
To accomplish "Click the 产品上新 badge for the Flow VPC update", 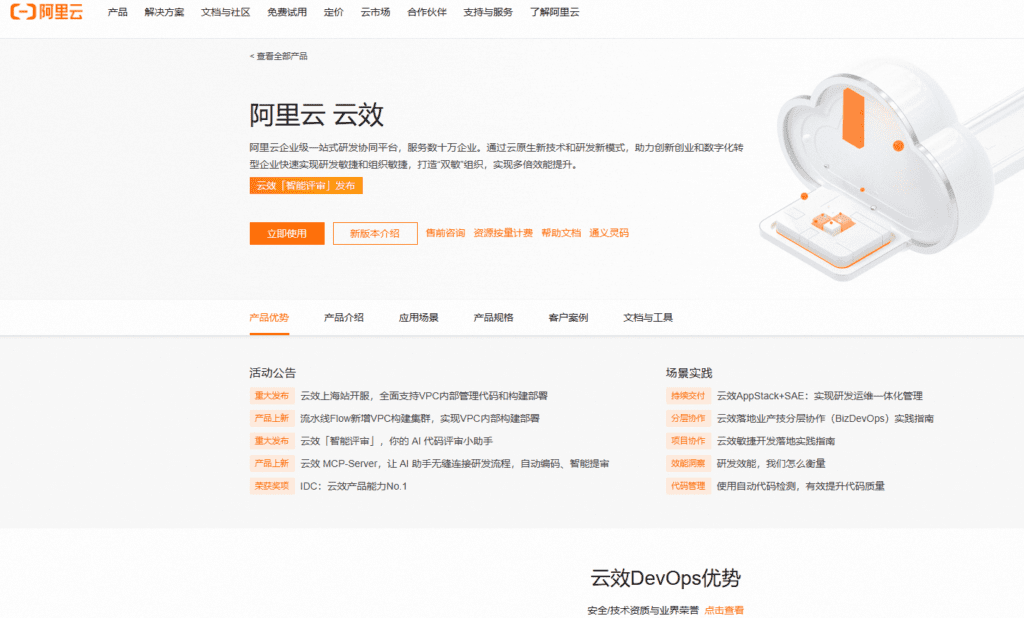I will (x=271, y=418).
